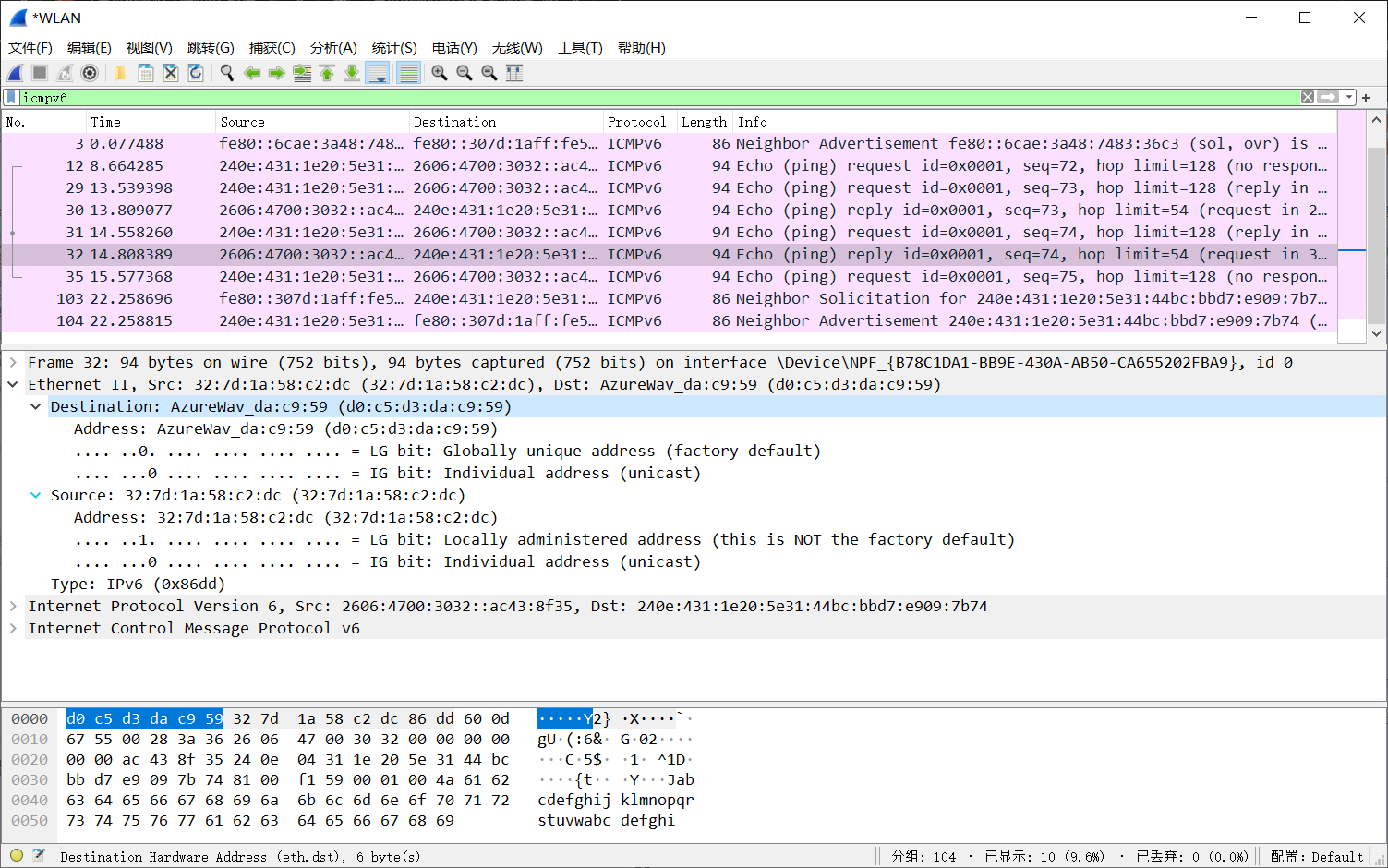This screenshot has height=868, width=1388.
Task: Sort by the Length column header
Action: pos(706,122)
